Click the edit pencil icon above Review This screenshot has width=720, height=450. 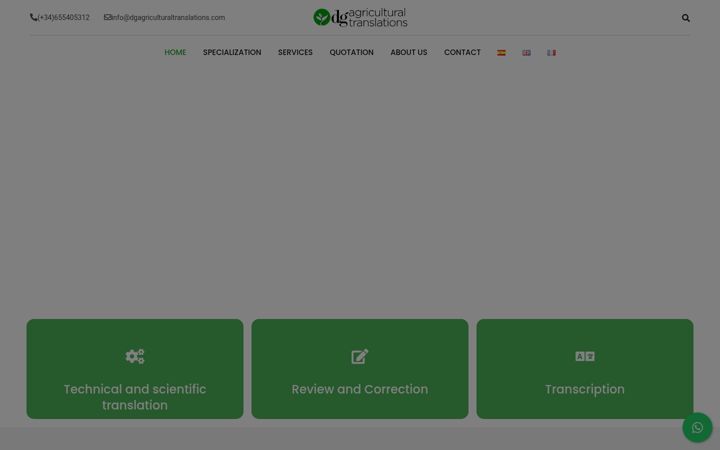360,356
